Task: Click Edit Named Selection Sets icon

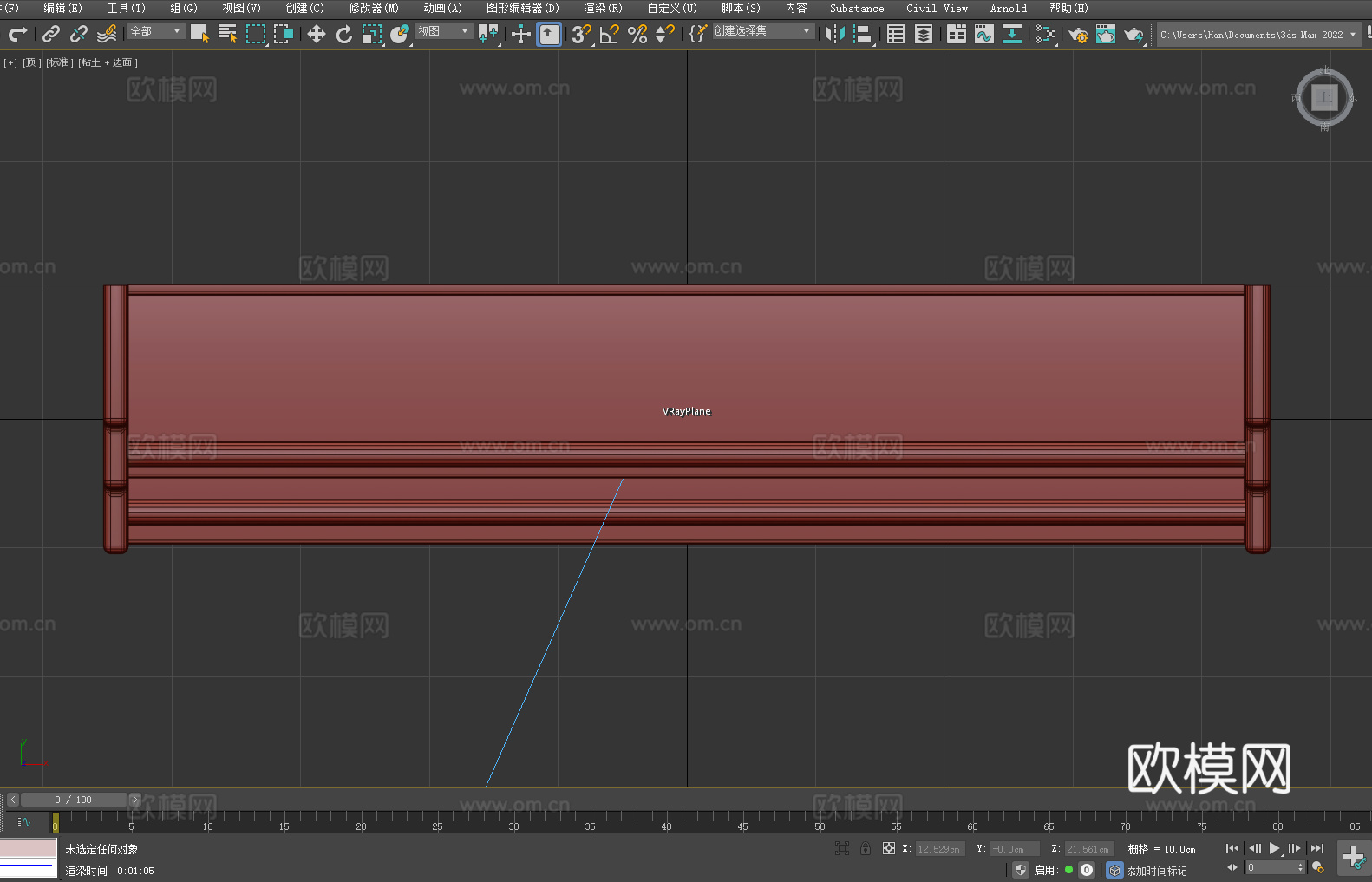Action: pos(698,34)
